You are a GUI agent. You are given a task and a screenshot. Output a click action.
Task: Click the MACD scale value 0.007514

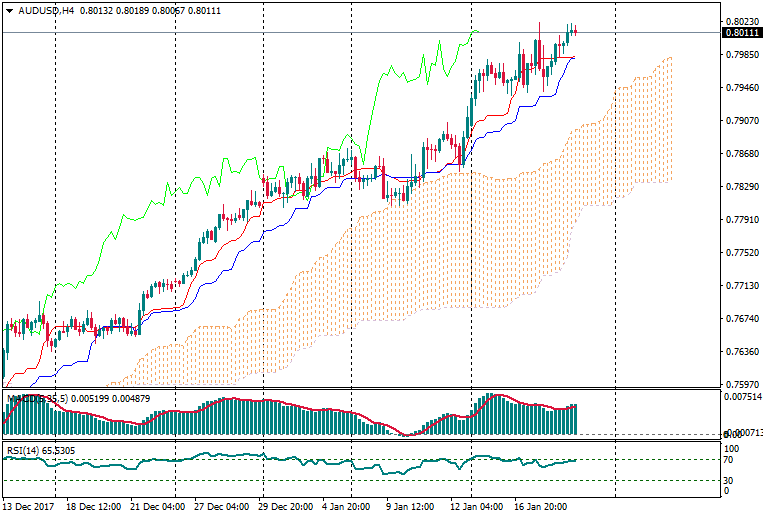point(741,396)
